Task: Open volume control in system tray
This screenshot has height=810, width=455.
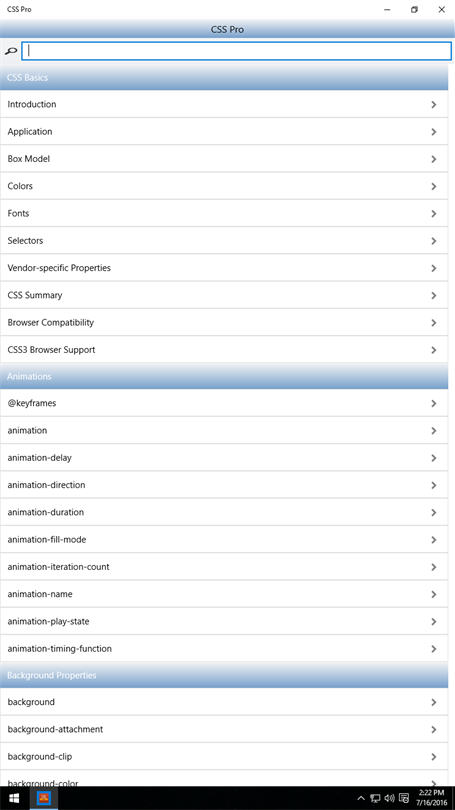Action: pos(389,799)
